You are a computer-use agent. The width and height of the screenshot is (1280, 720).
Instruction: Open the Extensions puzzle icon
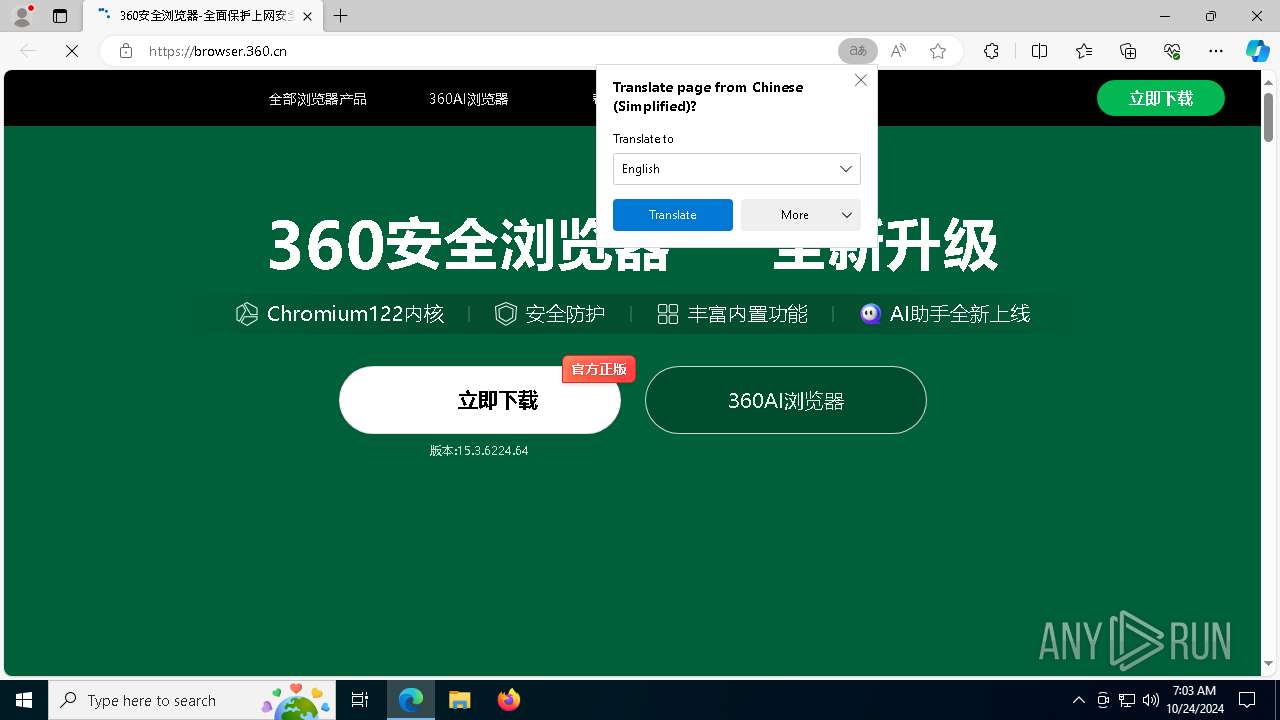(x=991, y=51)
